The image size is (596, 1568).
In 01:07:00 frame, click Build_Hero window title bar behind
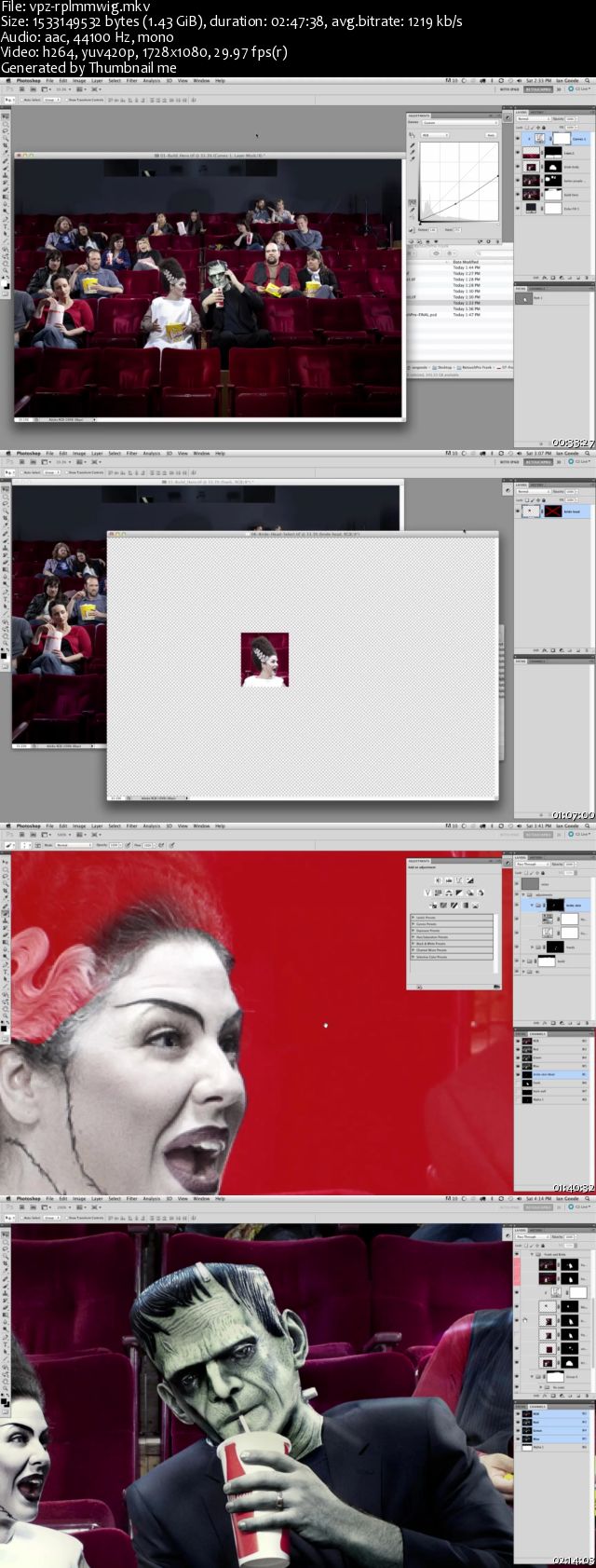coord(207,483)
